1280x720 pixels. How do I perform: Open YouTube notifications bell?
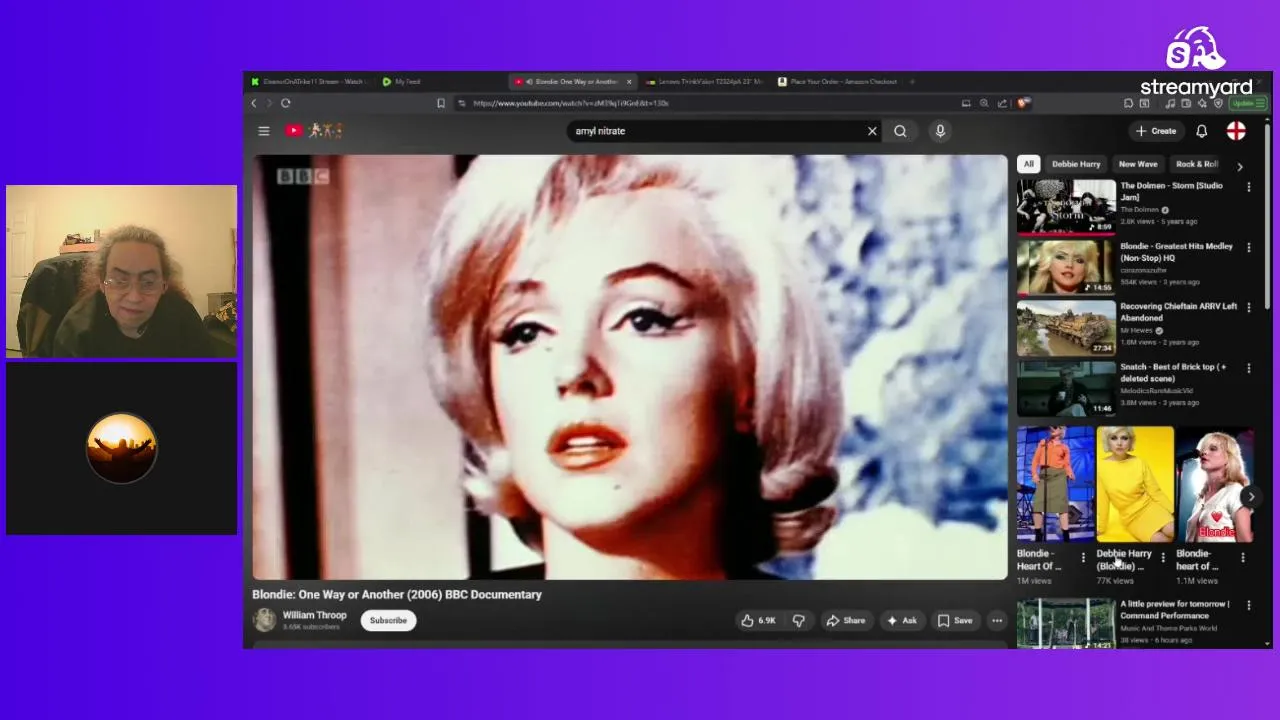point(1202,131)
